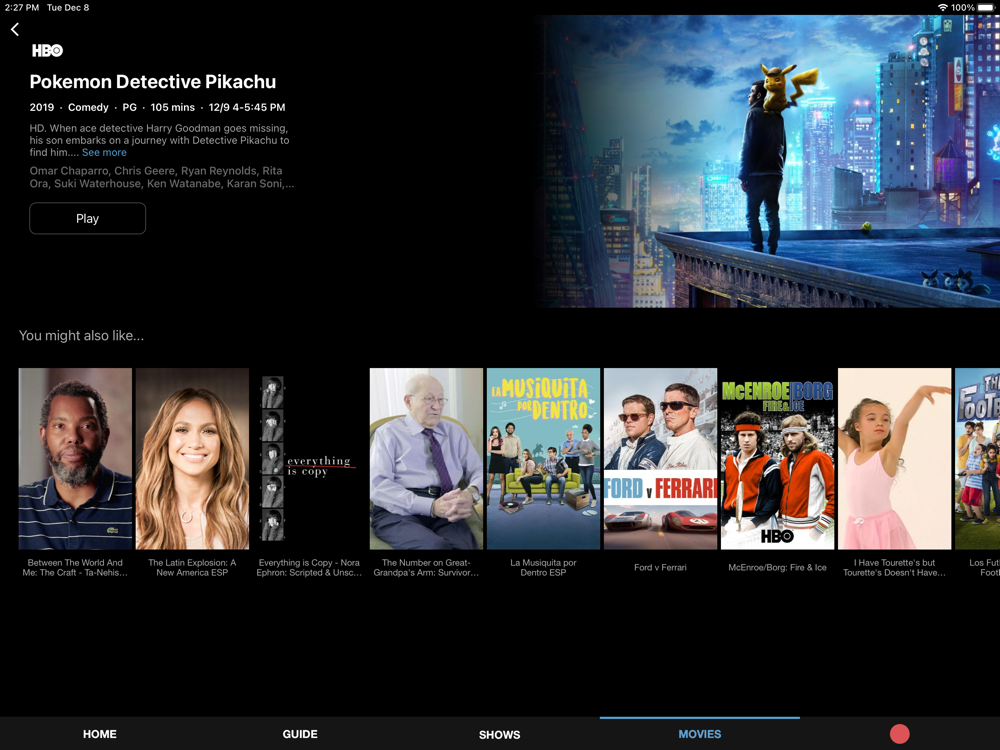
Task: Tap 'Everything is Copy - Nora Ephron' caption
Action: (309, 568)
